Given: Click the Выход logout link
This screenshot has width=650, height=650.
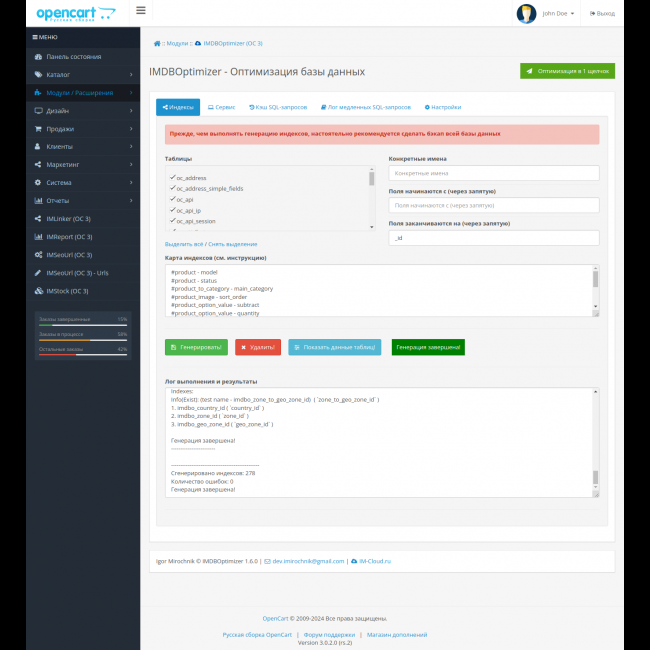Looking at the screenshot, I should pos(602,13).
